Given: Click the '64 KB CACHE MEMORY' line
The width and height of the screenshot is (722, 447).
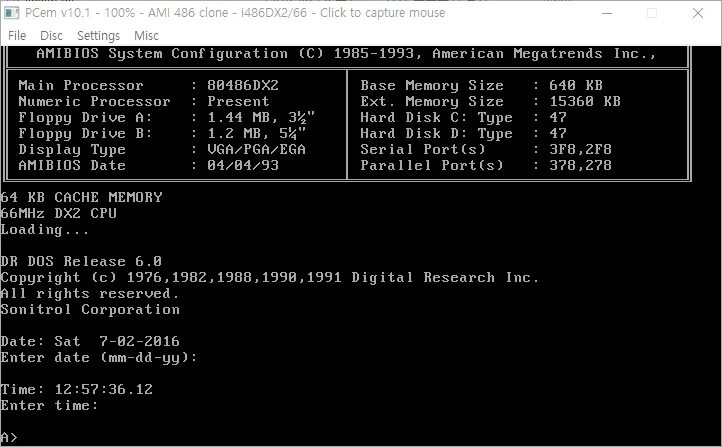Looking at the screenshot, I should click(x=81, y=197).
